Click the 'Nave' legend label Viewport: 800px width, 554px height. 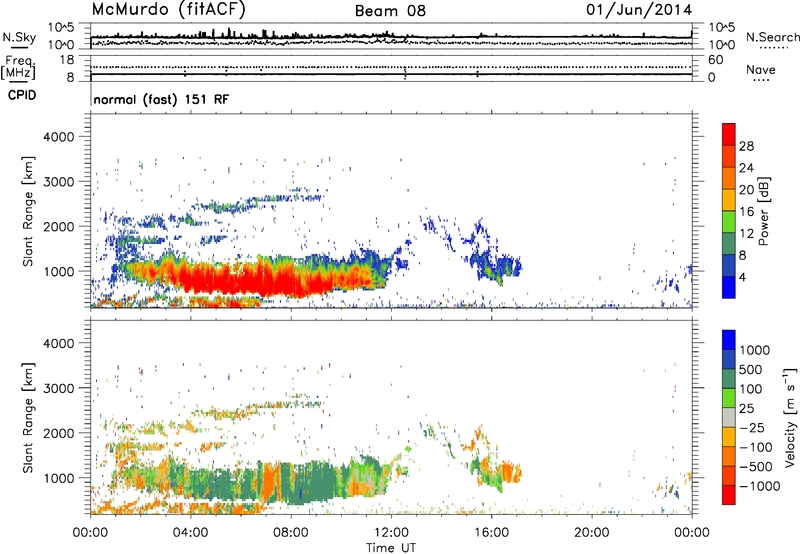coord(761,69)
